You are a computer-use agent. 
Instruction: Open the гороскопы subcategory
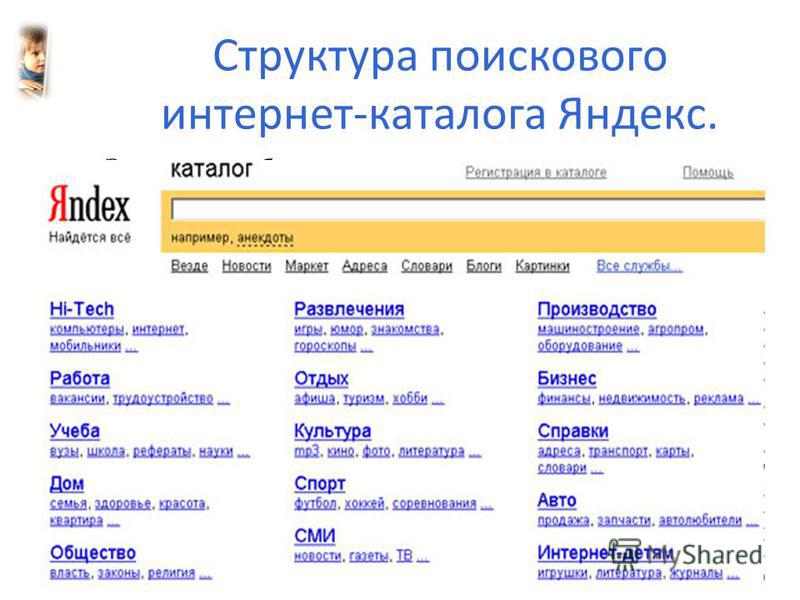[325, 346]
